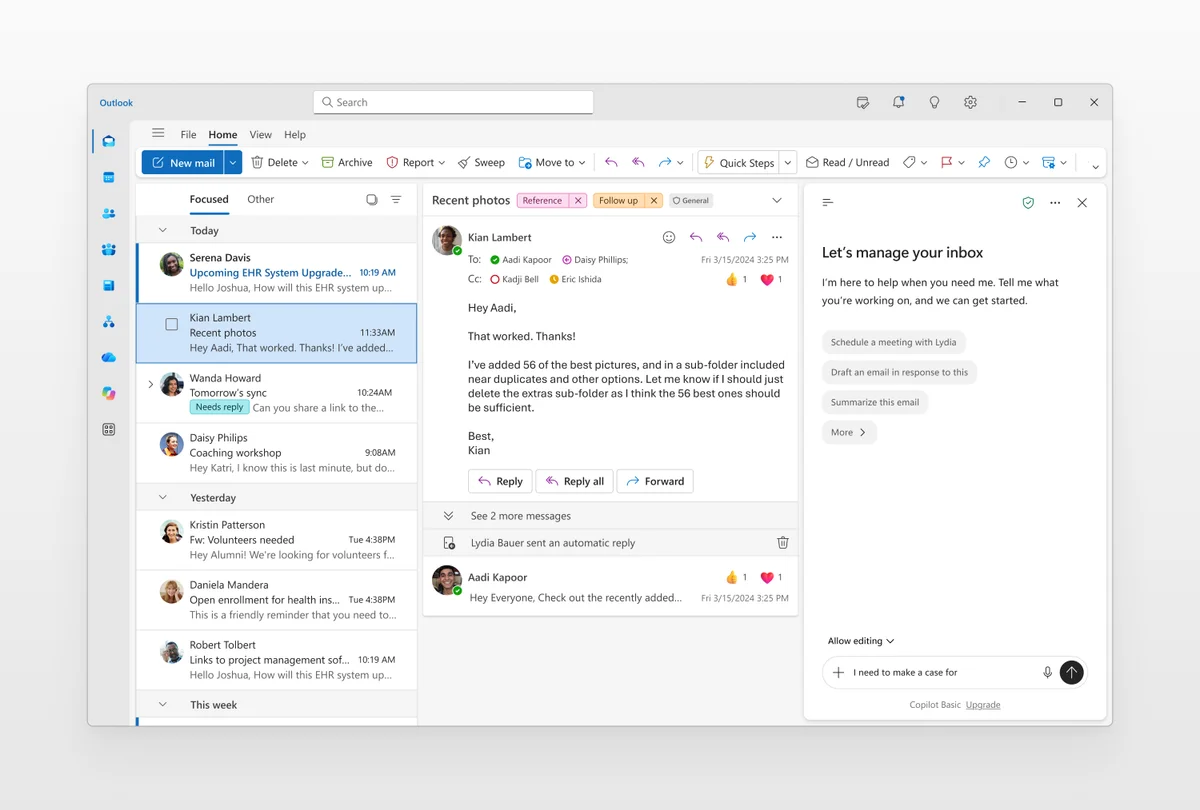1200x810 pixels.
Task: Remove the Follow up category tag
Action: click(654, 200)
